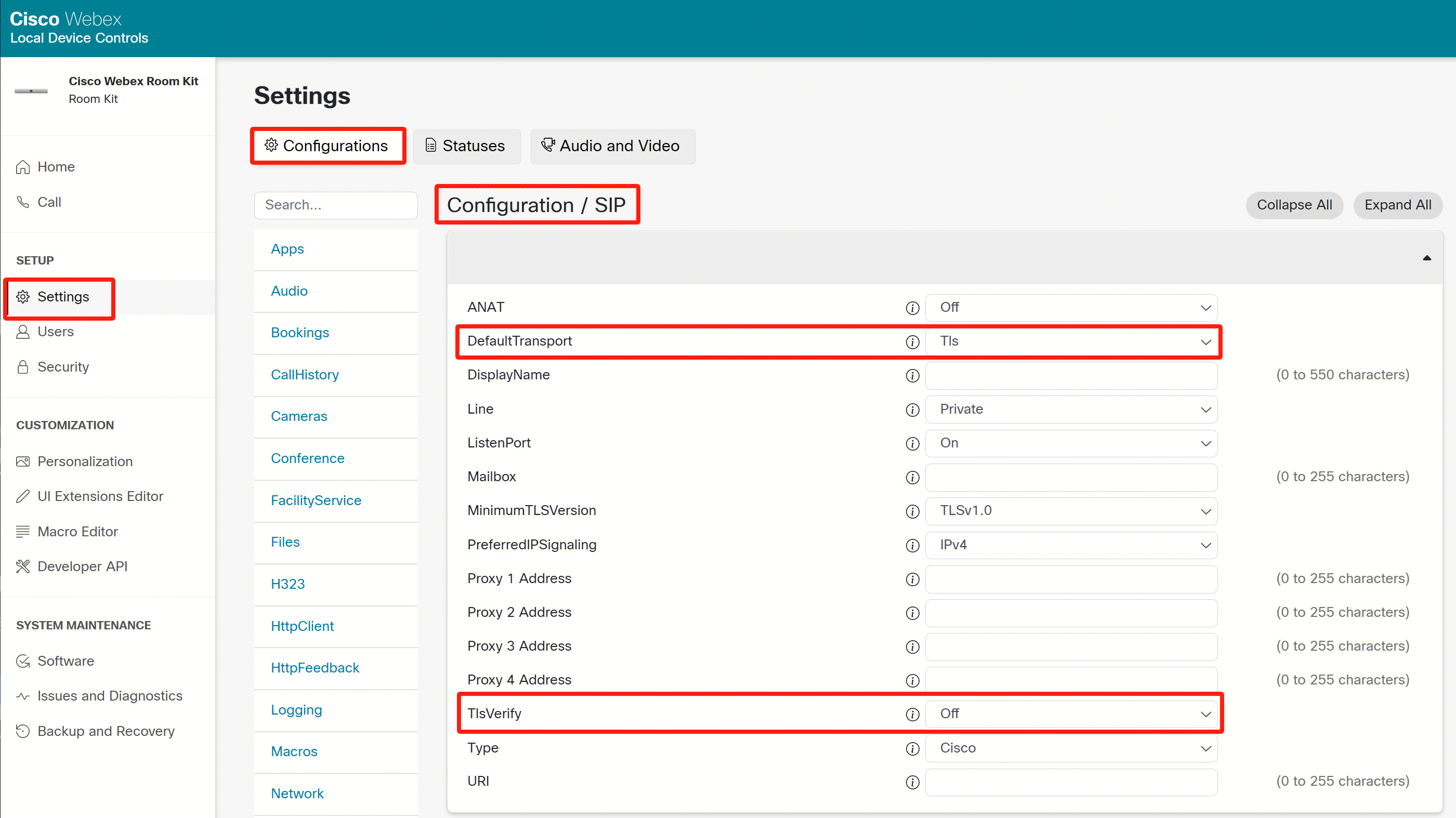Open the ANAT dropdown

(1071, 307)
